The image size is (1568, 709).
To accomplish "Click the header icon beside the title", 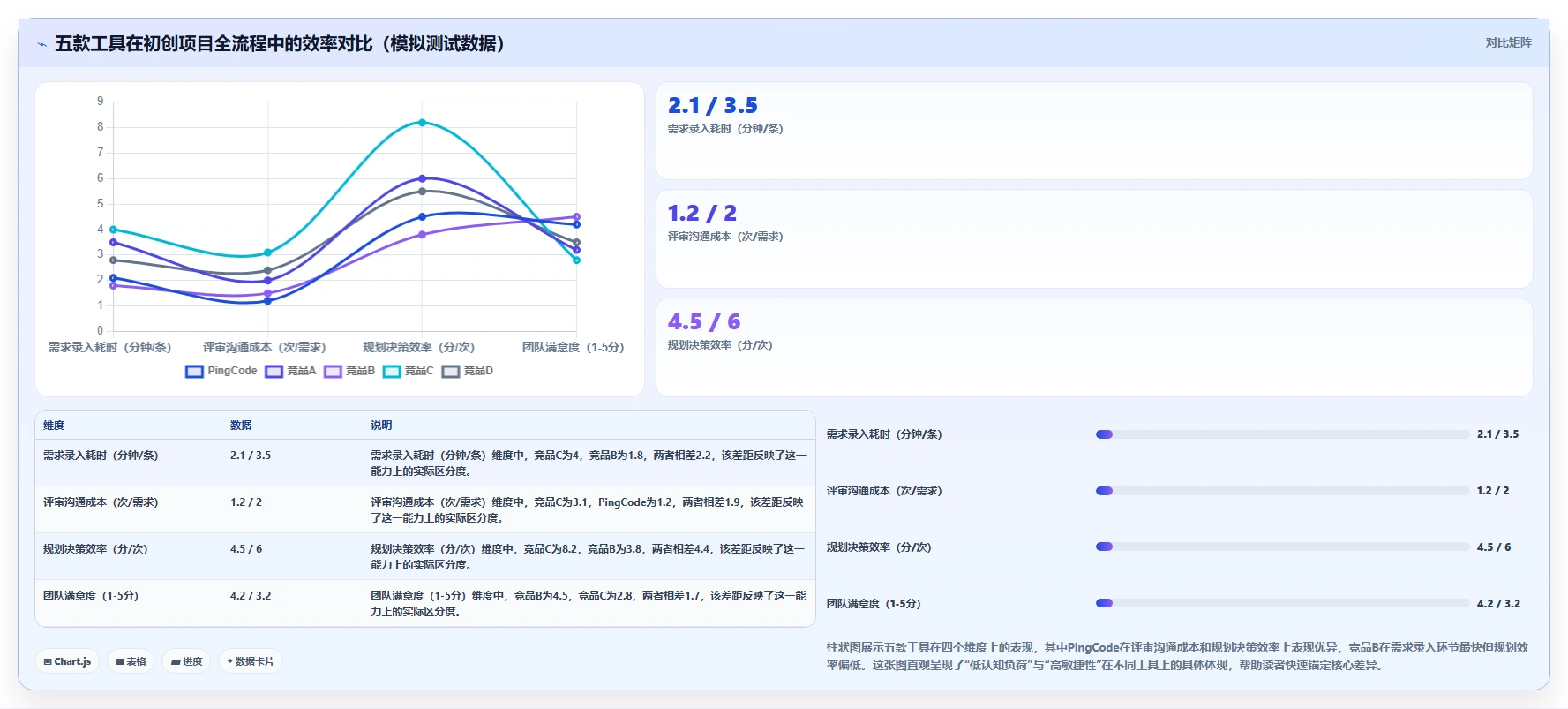I will click(41, 44).
